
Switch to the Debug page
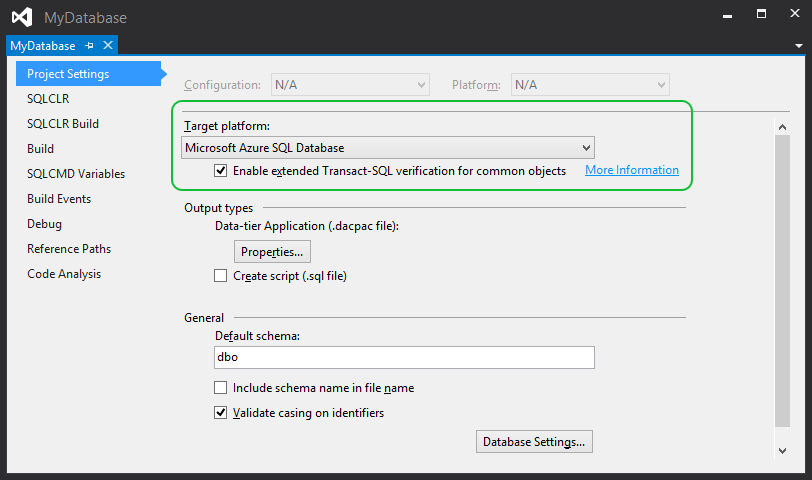(45, 224)
